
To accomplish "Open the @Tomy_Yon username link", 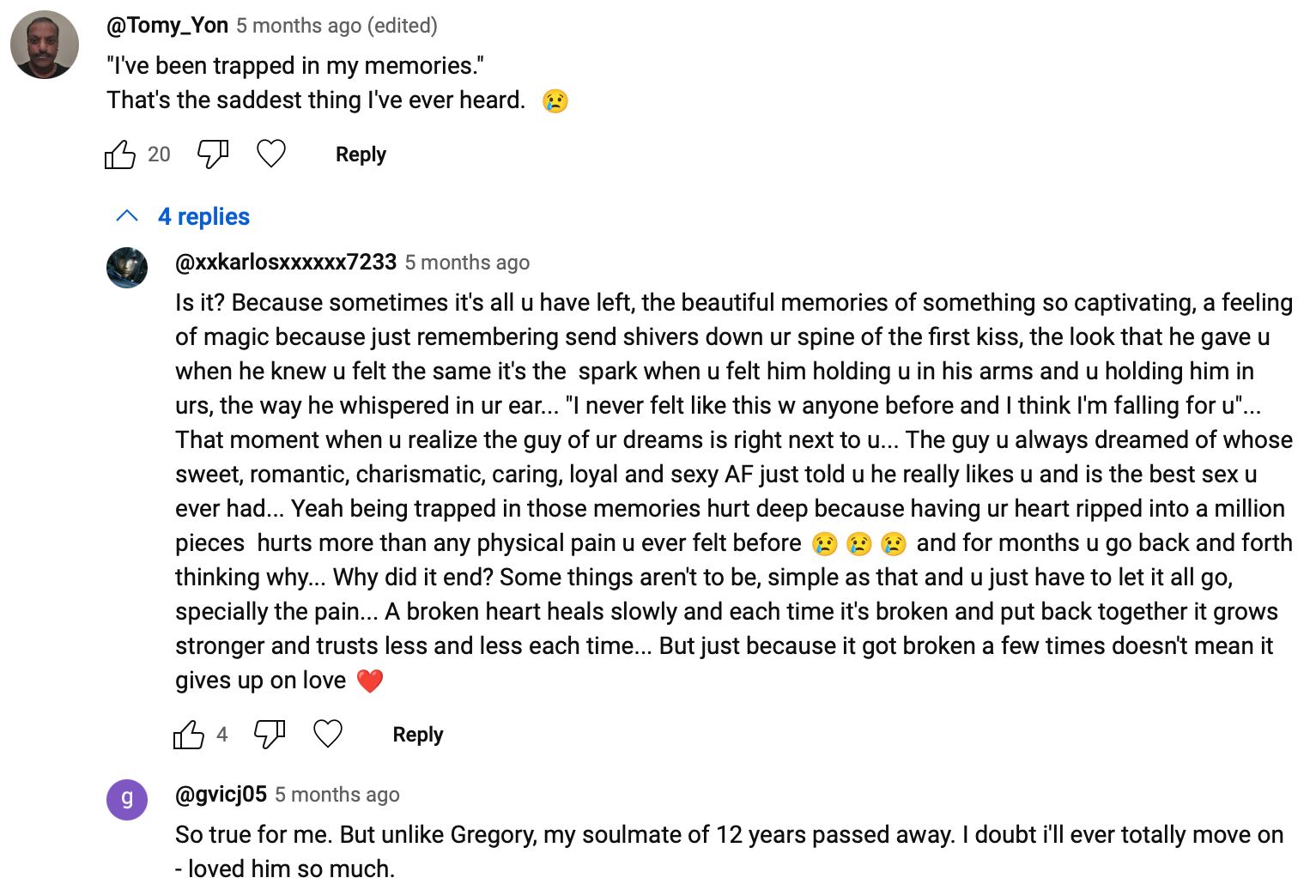I will pyautogui.click(x=167, y=26).
